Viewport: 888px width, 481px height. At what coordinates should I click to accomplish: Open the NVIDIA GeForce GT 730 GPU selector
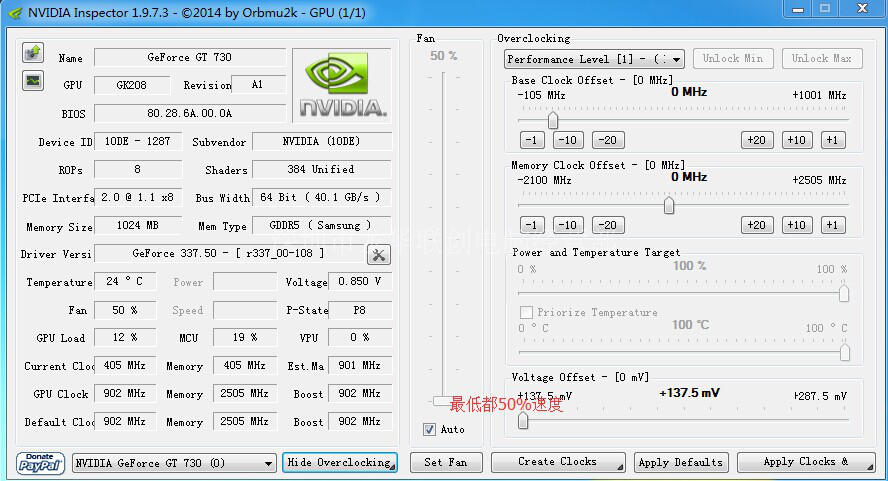coord(174,463)
